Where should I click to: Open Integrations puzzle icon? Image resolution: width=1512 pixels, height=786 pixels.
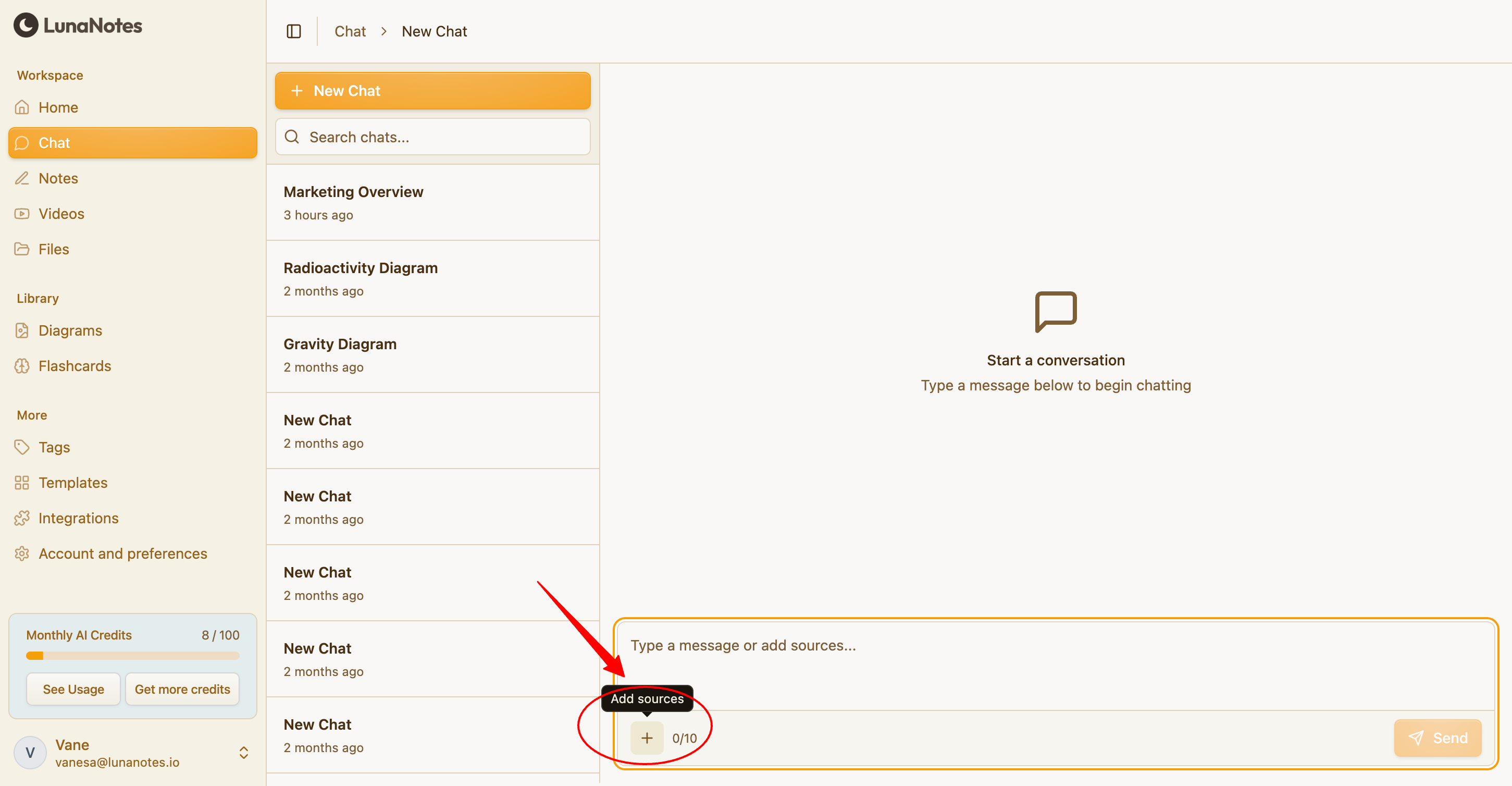pos(22,518)
